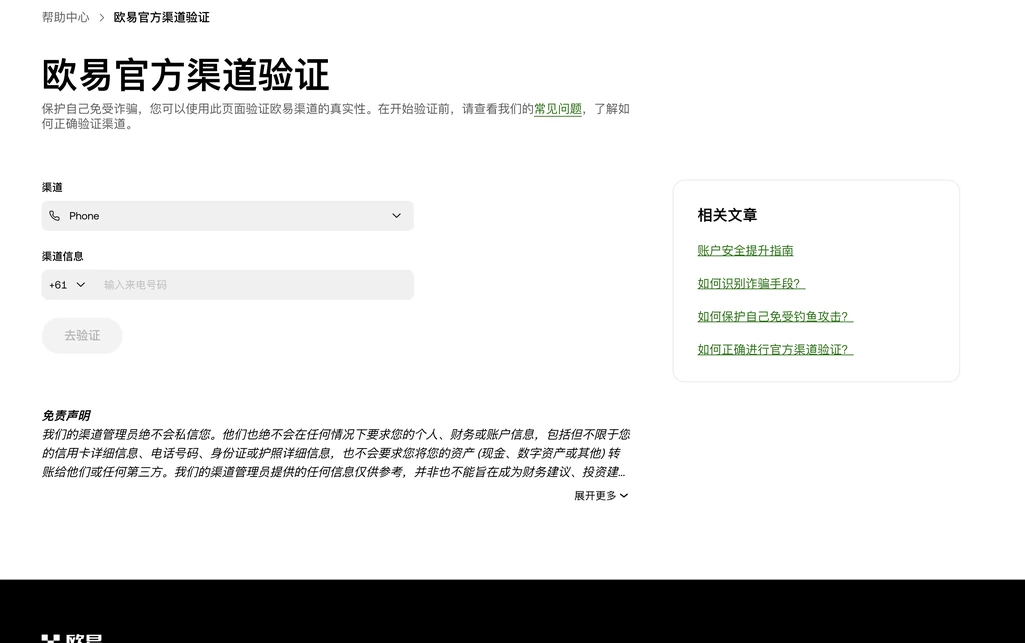Viewport: 1025px width, 643px height.
Task: Expand the +61 country code selector
Action: 67,285
